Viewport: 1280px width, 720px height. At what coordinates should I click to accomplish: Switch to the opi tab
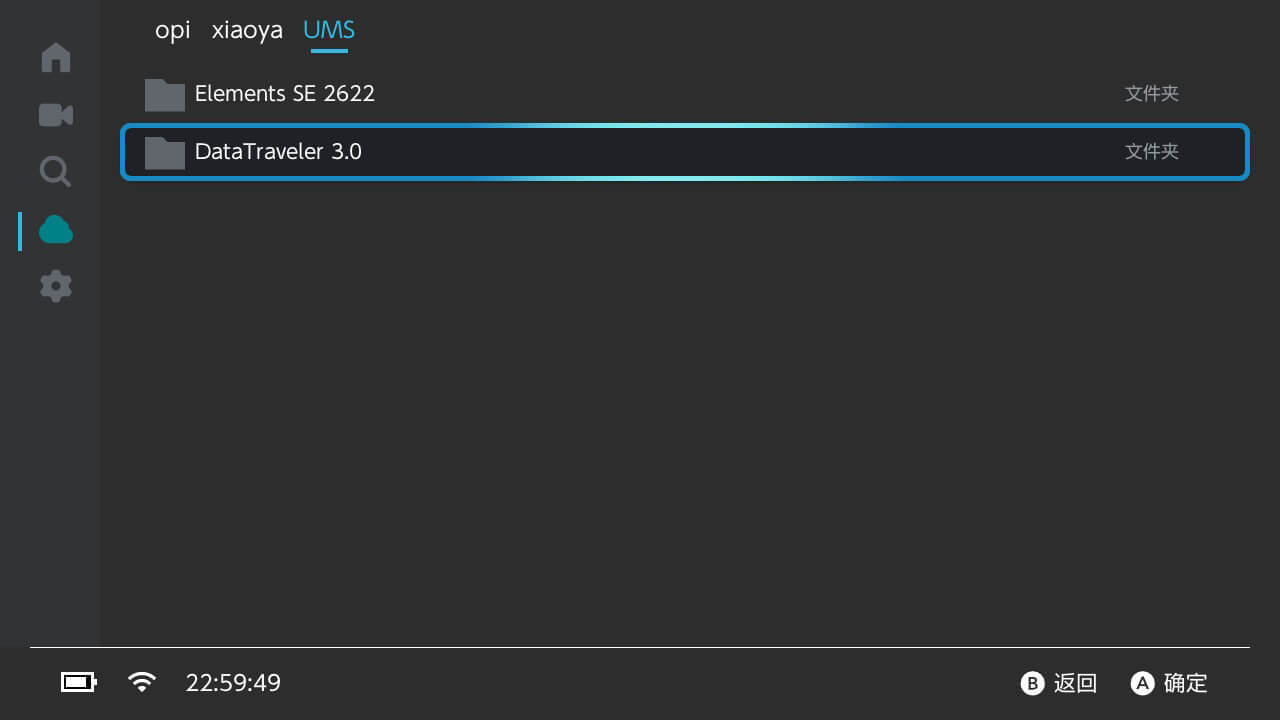coord(172,31)
